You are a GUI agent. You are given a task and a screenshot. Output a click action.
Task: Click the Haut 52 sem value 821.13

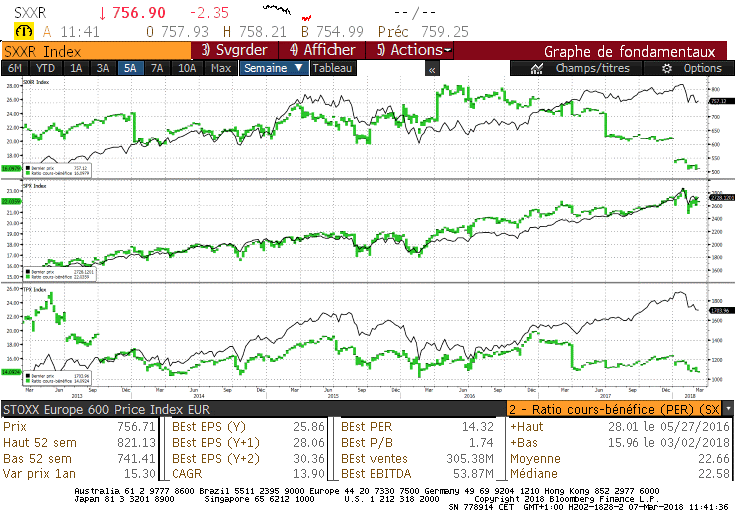136,443
